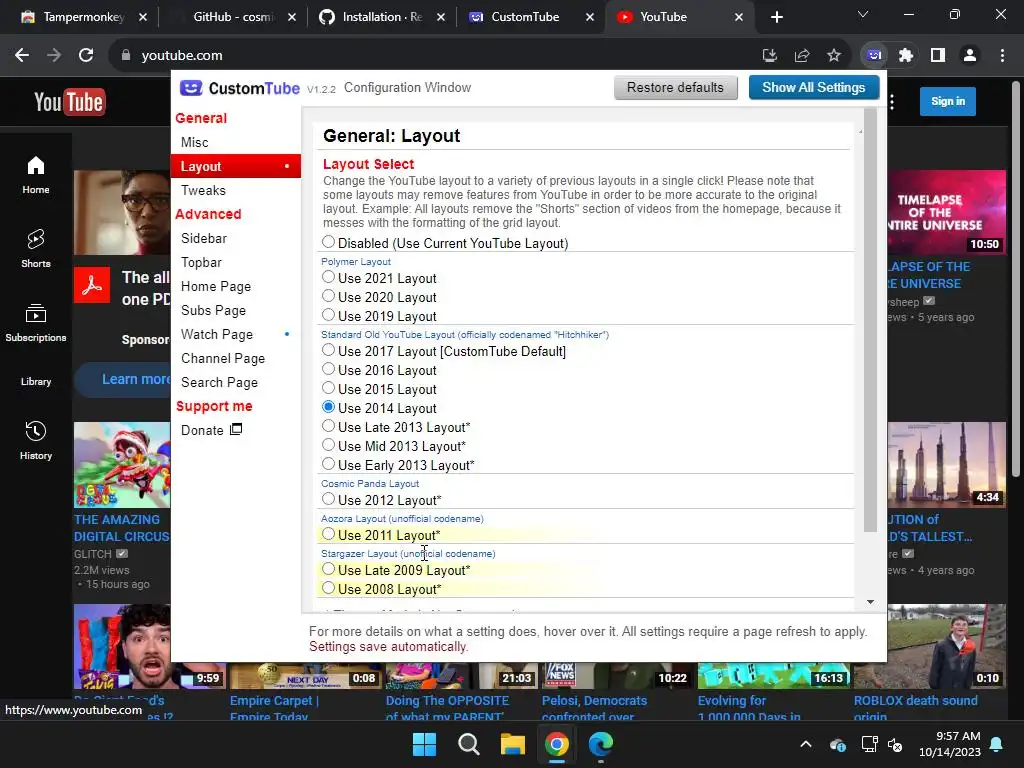
Task: Click the CustomTube logo in config window
Action: tap(240, 88)
